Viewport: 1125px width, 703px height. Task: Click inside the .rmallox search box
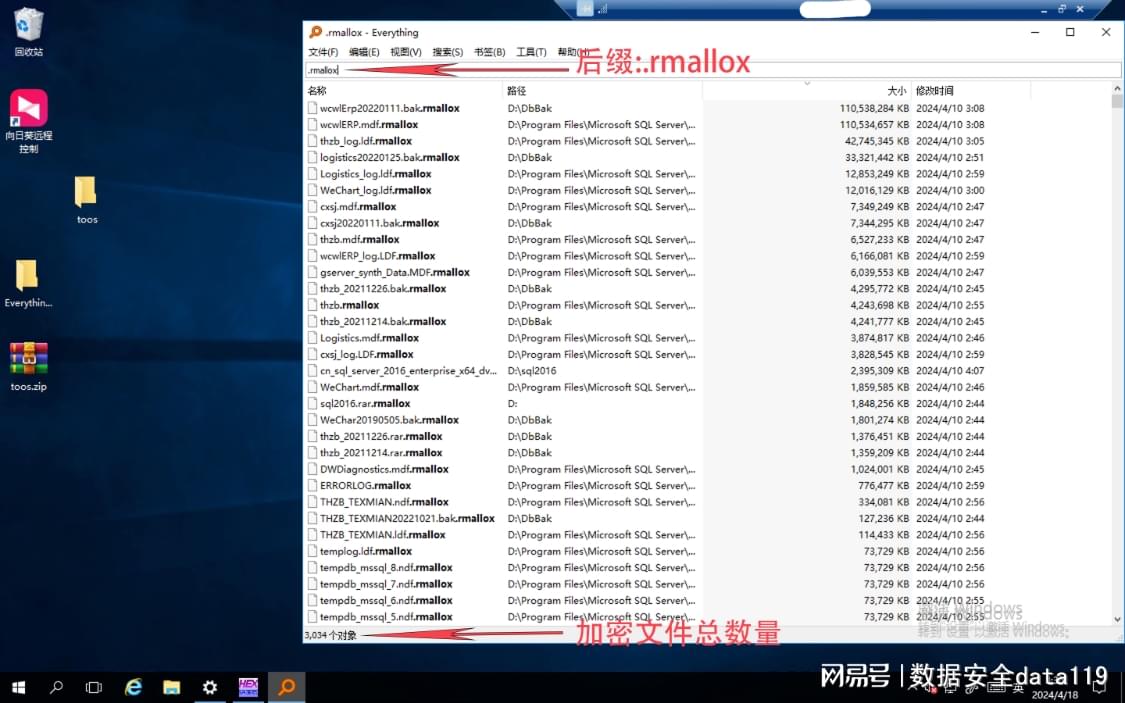tap(400, 69)
